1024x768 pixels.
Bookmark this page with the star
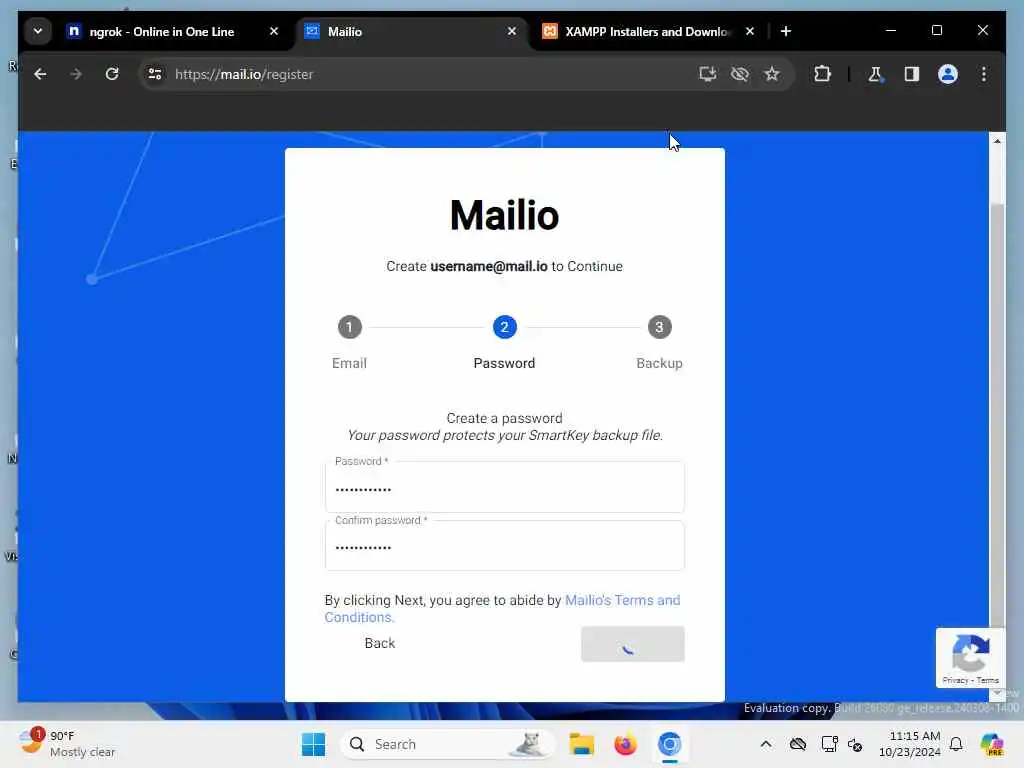point(772,74)
